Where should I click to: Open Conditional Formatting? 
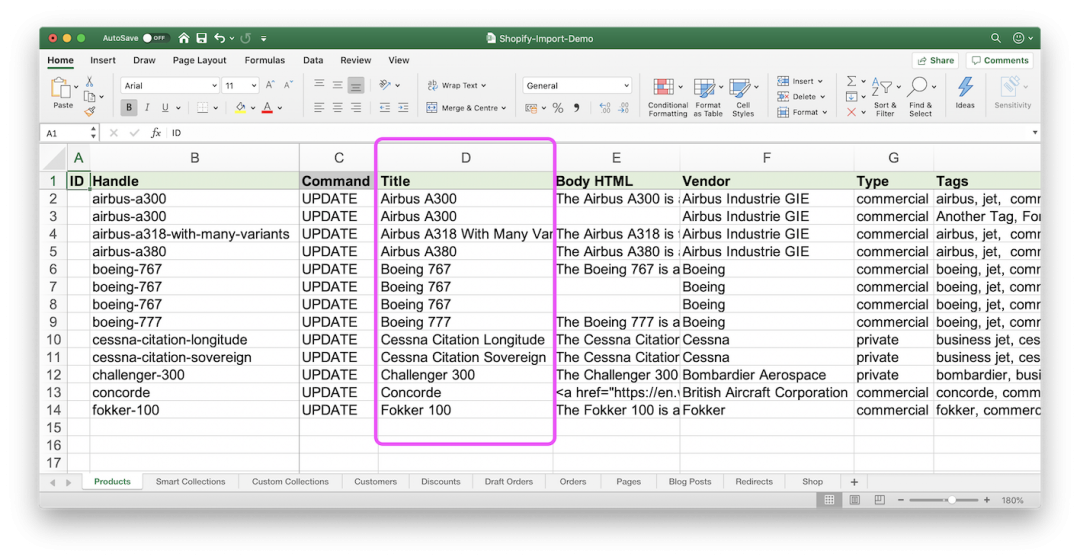[x=667, y=97]
